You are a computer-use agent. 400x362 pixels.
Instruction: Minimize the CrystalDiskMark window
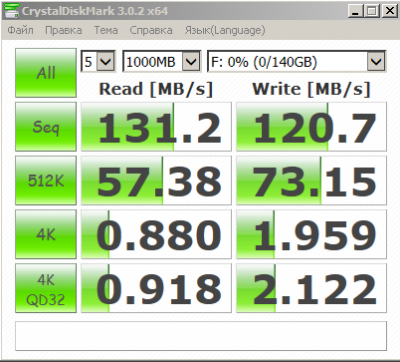[355, 11]
